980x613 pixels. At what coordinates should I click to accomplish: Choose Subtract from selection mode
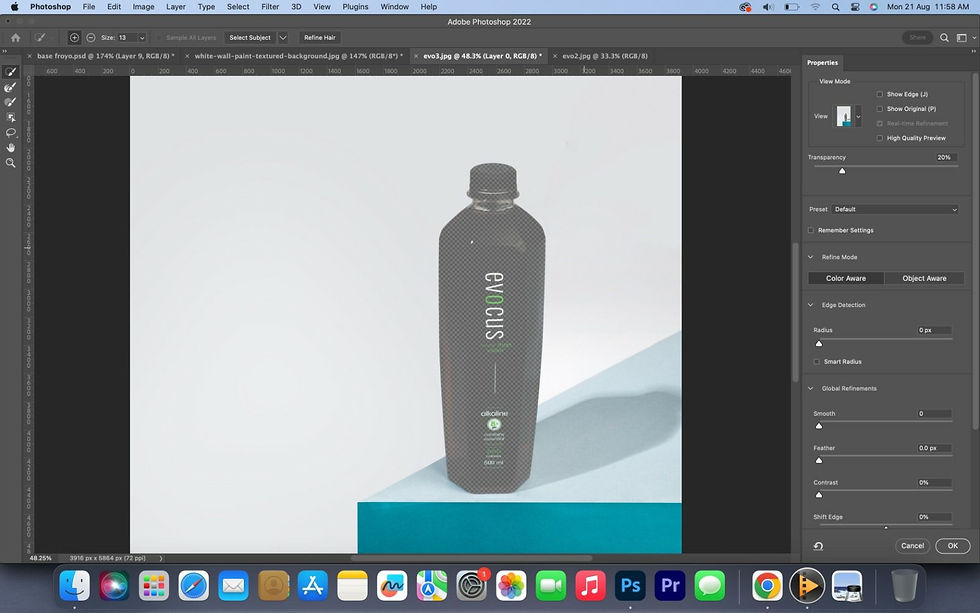click(x=91, y=37)
